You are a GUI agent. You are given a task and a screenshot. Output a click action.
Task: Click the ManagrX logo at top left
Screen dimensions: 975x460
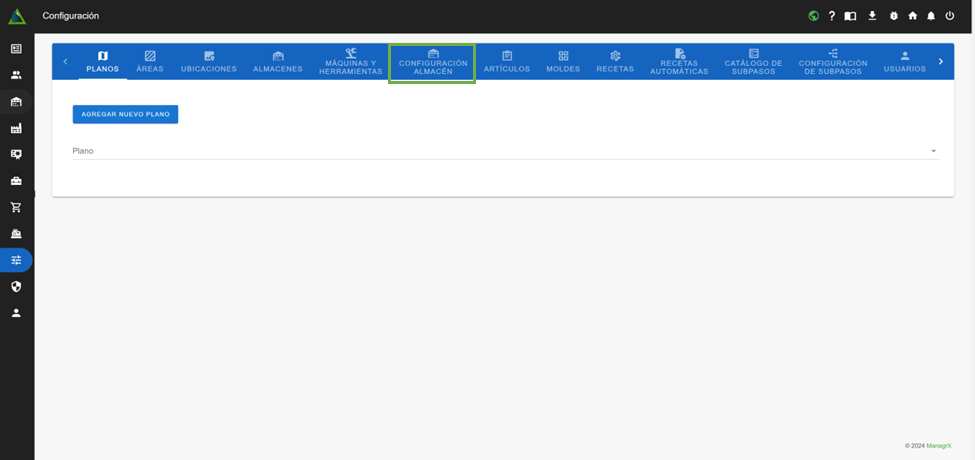[x=17, y=16]
